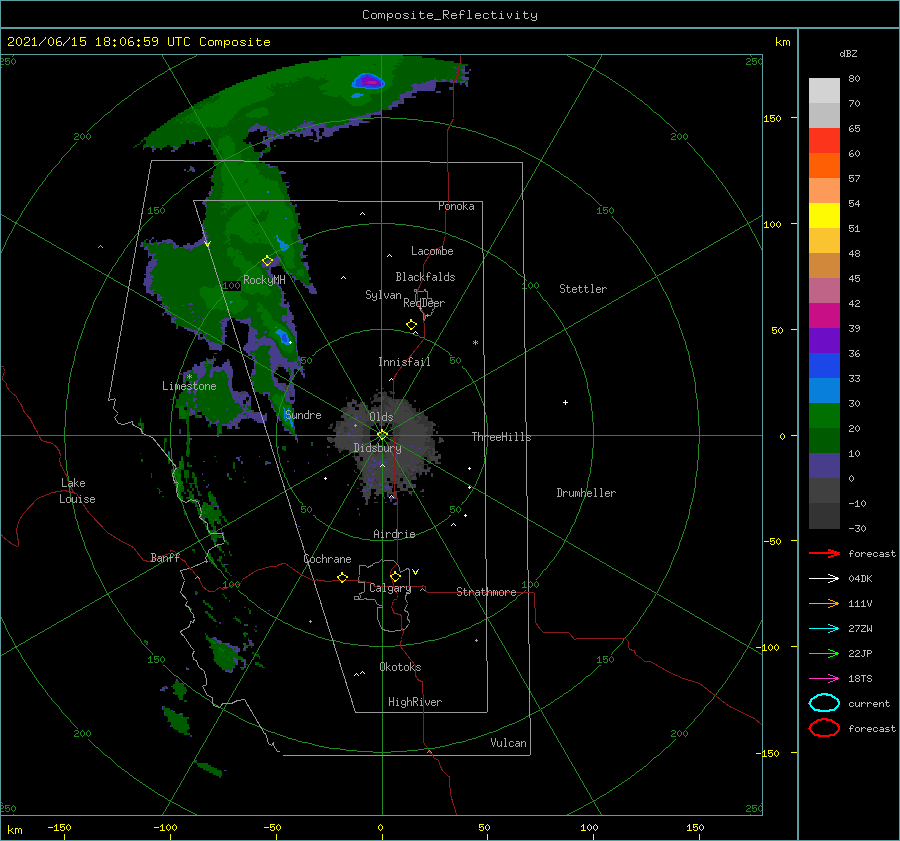Click the red 'forecast' ellipse legend icon

click(x=824, y=728)
